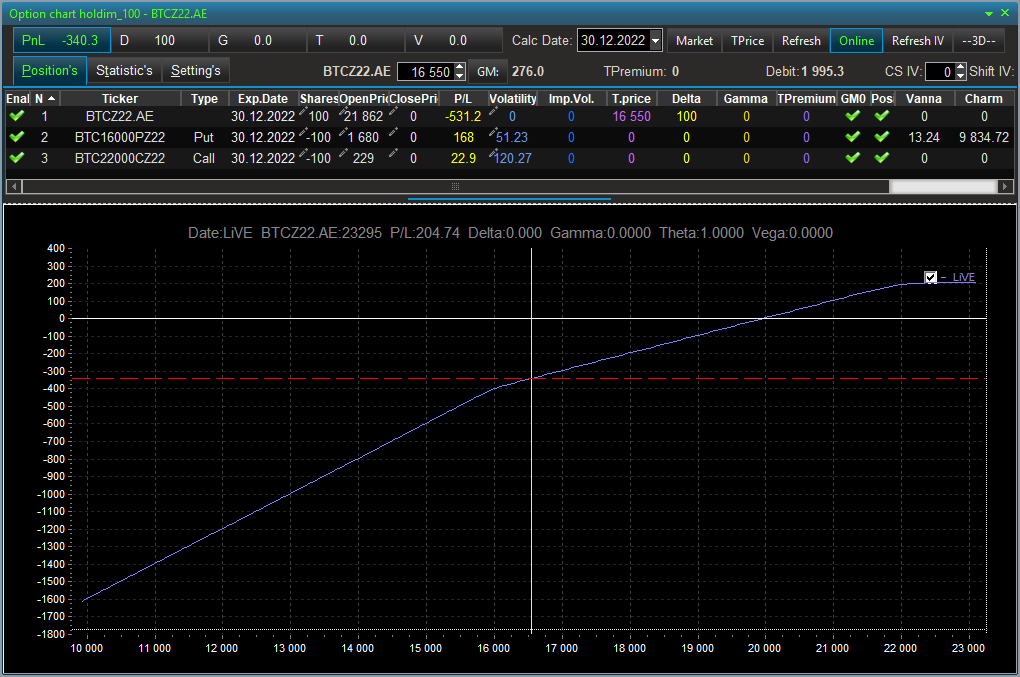
Task: Click the Delta column header
Action: [686, 98]
